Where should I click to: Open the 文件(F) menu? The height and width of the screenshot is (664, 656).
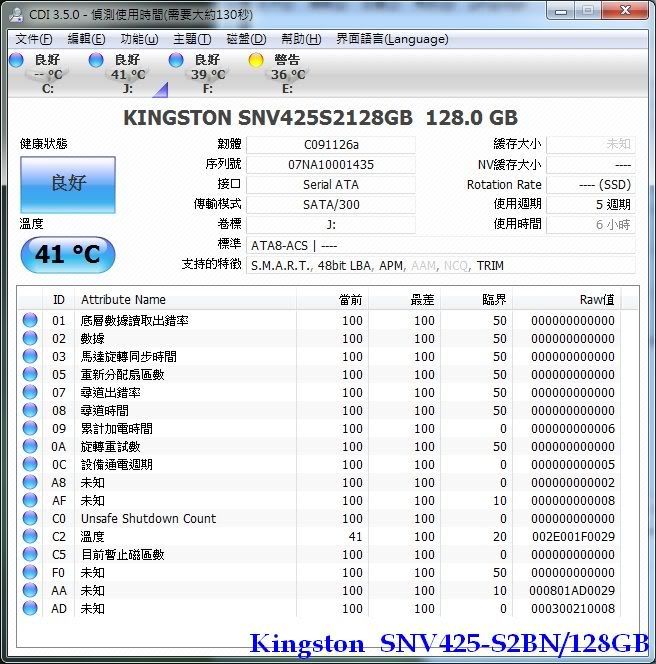pos(34,39)
